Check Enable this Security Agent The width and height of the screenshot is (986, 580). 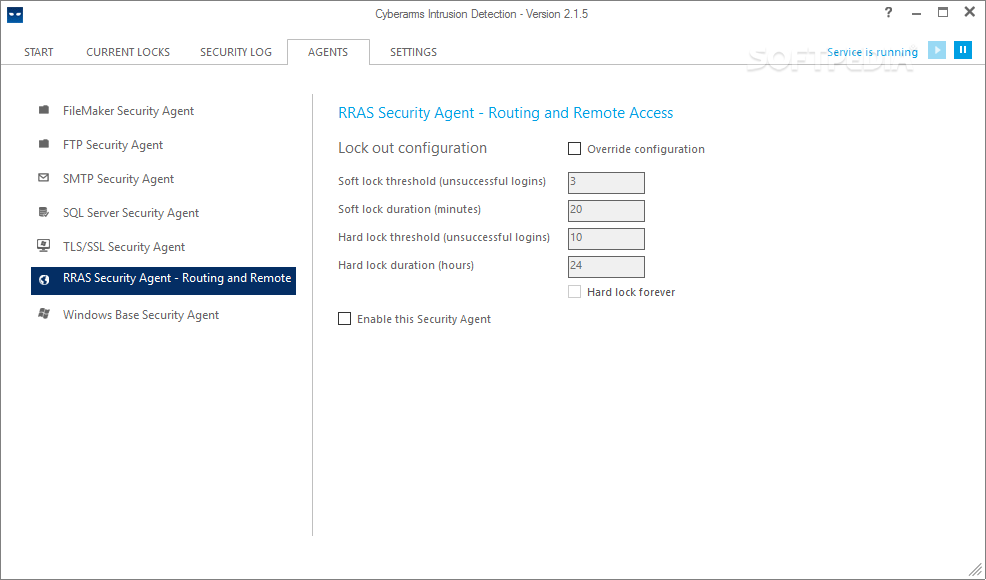(x=345, y=319)
